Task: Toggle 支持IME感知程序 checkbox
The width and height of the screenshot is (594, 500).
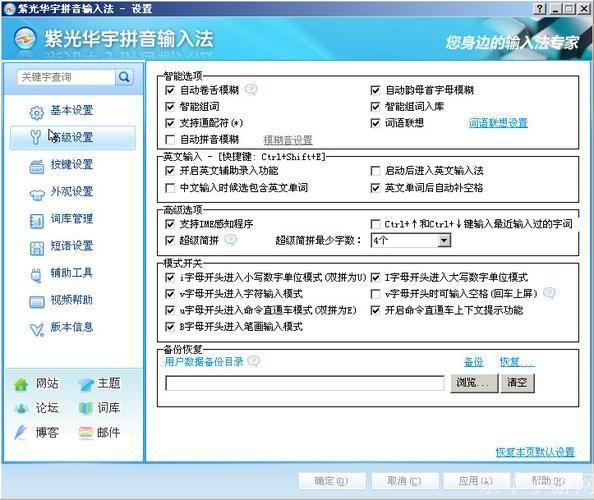Action: point(170,224)
